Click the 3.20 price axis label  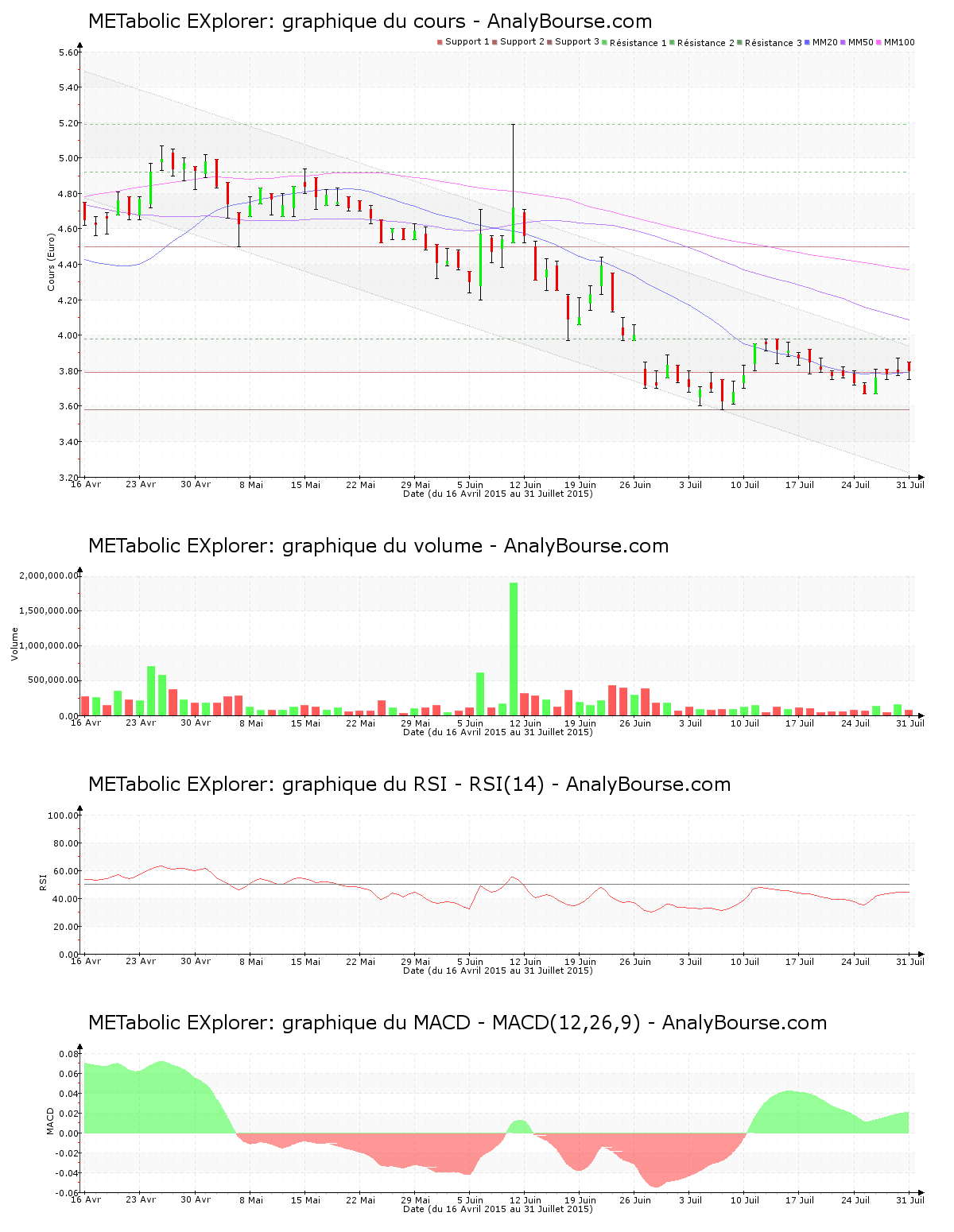point(69,477)
